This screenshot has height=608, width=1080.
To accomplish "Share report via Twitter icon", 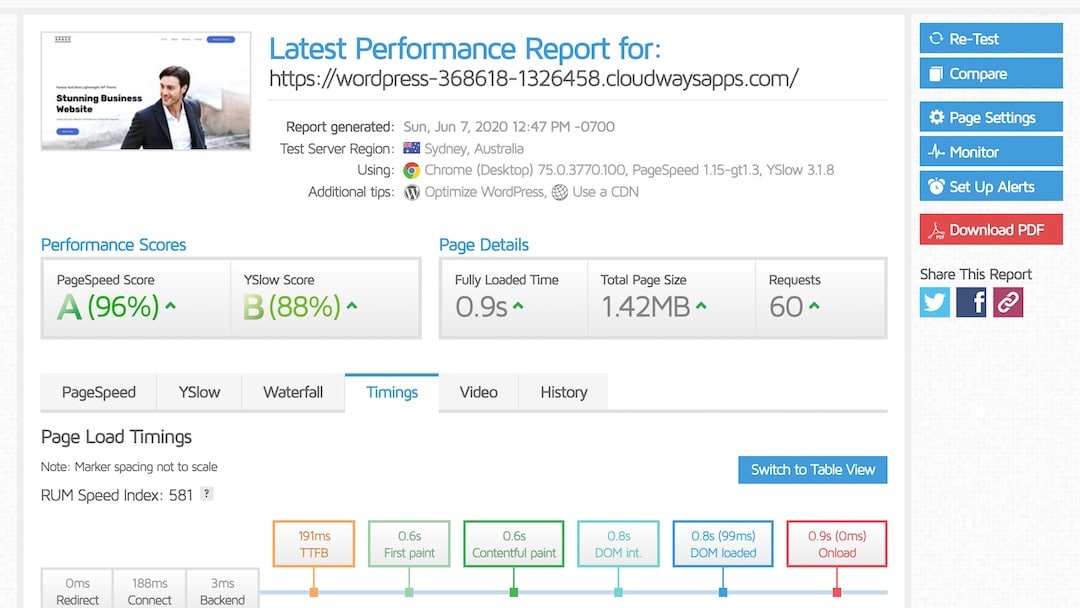I will click(x=935, y=302).
